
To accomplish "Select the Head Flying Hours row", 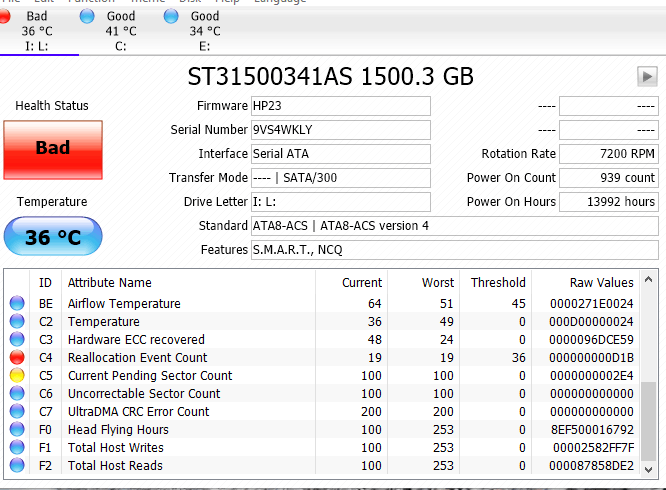I will pyautogui.click(x=321, y=429).
